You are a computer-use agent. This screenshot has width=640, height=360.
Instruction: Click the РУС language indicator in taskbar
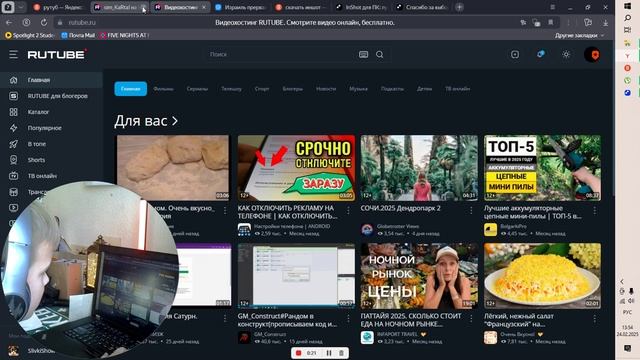coord(628,312)
